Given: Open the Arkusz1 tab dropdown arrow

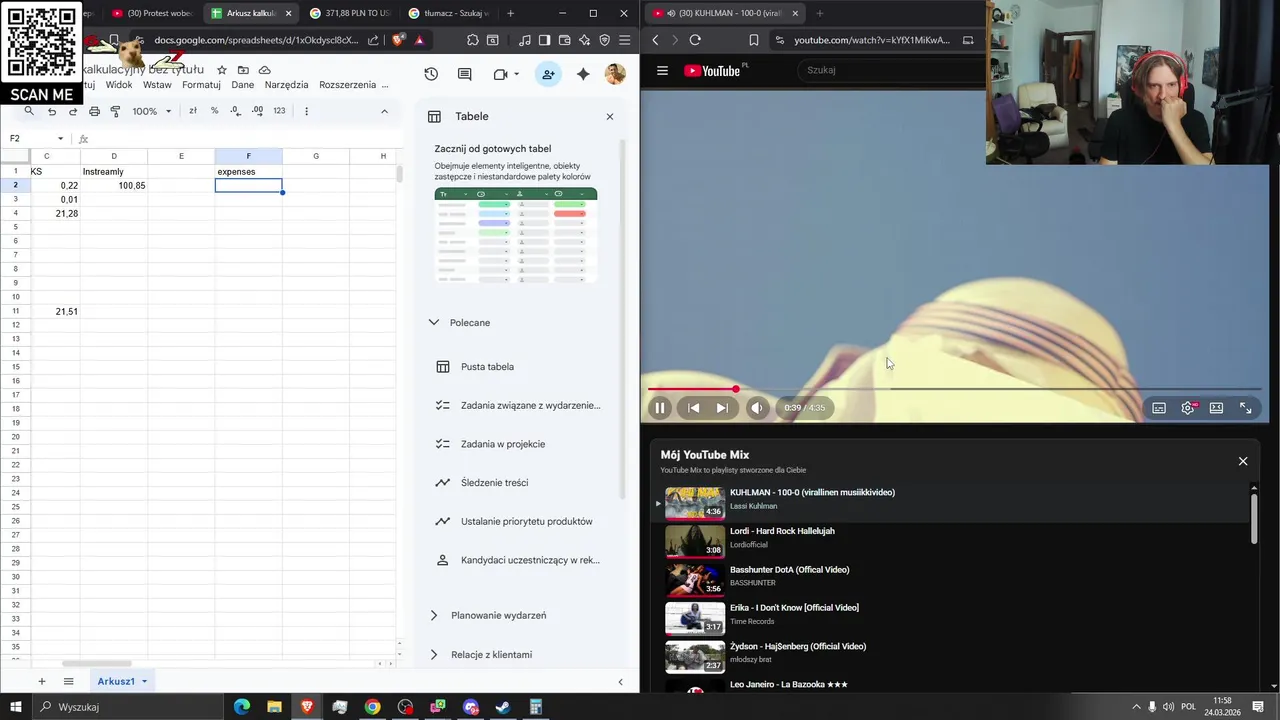Looking at the screenshot, I should pos(144,681).
